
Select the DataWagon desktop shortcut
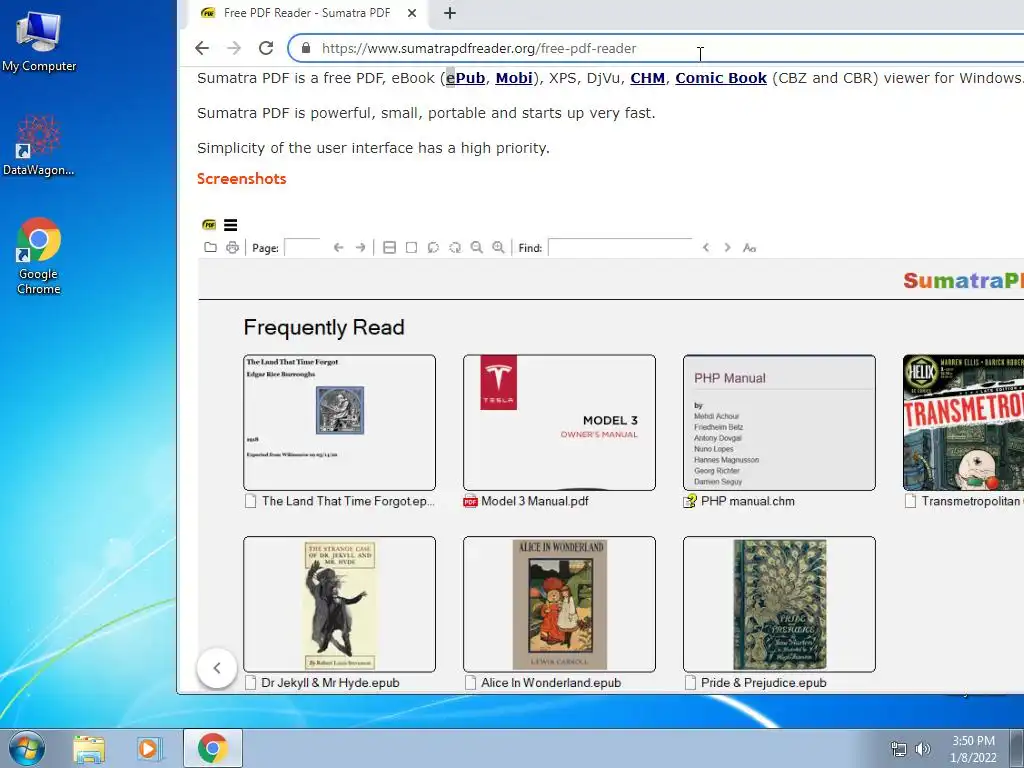pos(39,146)
